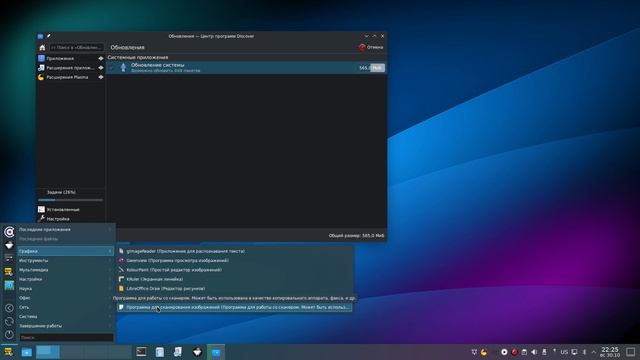This screenshot has width=640, height=360.
Task: Click the application launcher button on taskbar
Action: (8, 352)
